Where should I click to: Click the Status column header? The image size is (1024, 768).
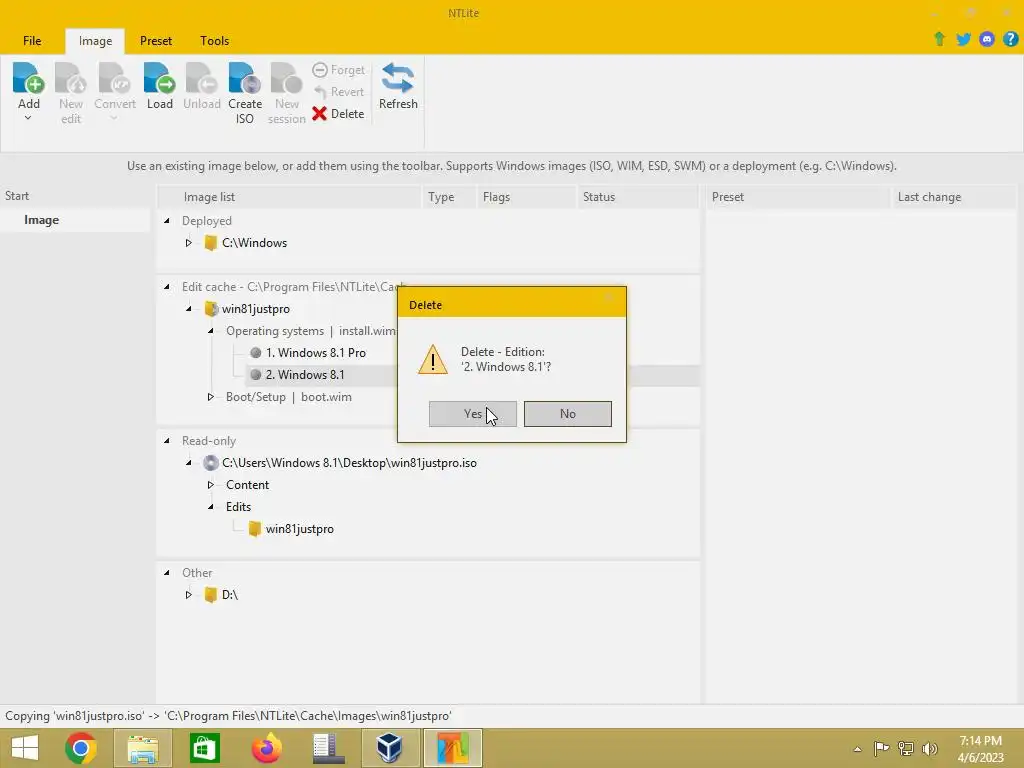coord(637,197)
